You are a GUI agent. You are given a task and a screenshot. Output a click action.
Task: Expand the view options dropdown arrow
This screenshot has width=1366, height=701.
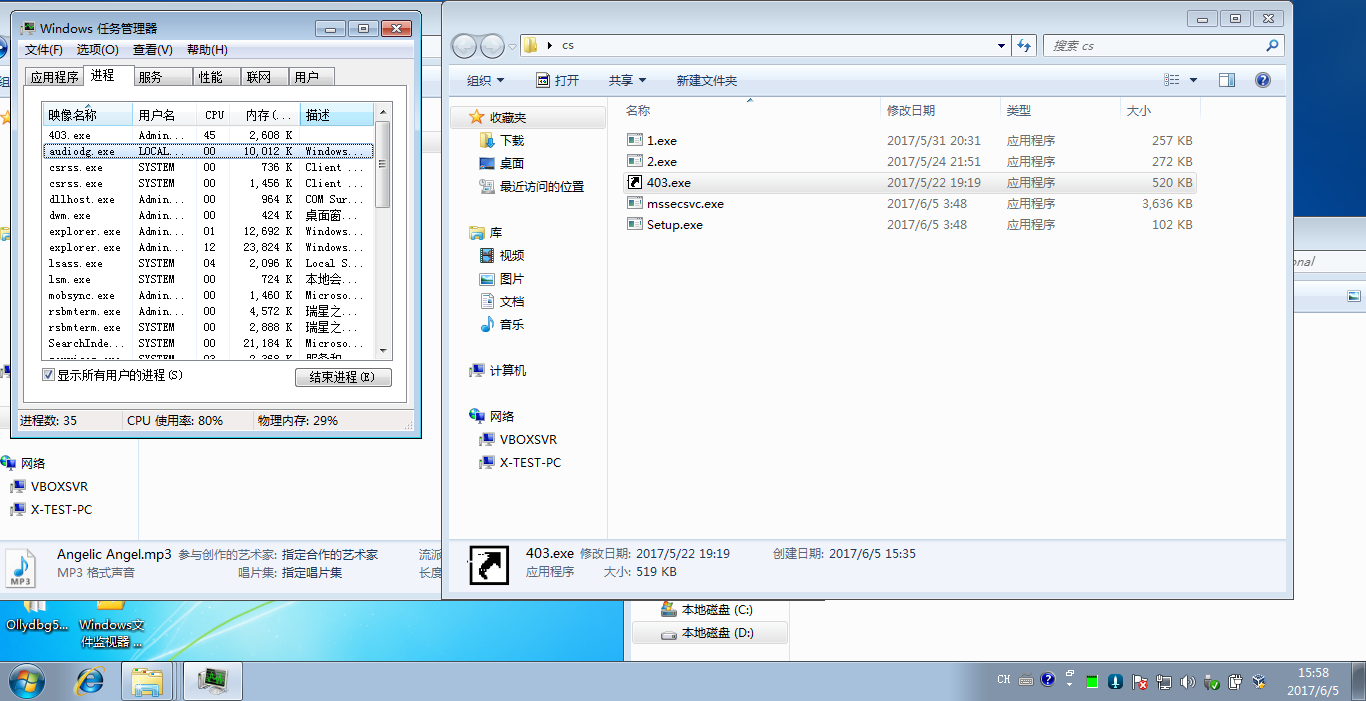point(1193,80)
